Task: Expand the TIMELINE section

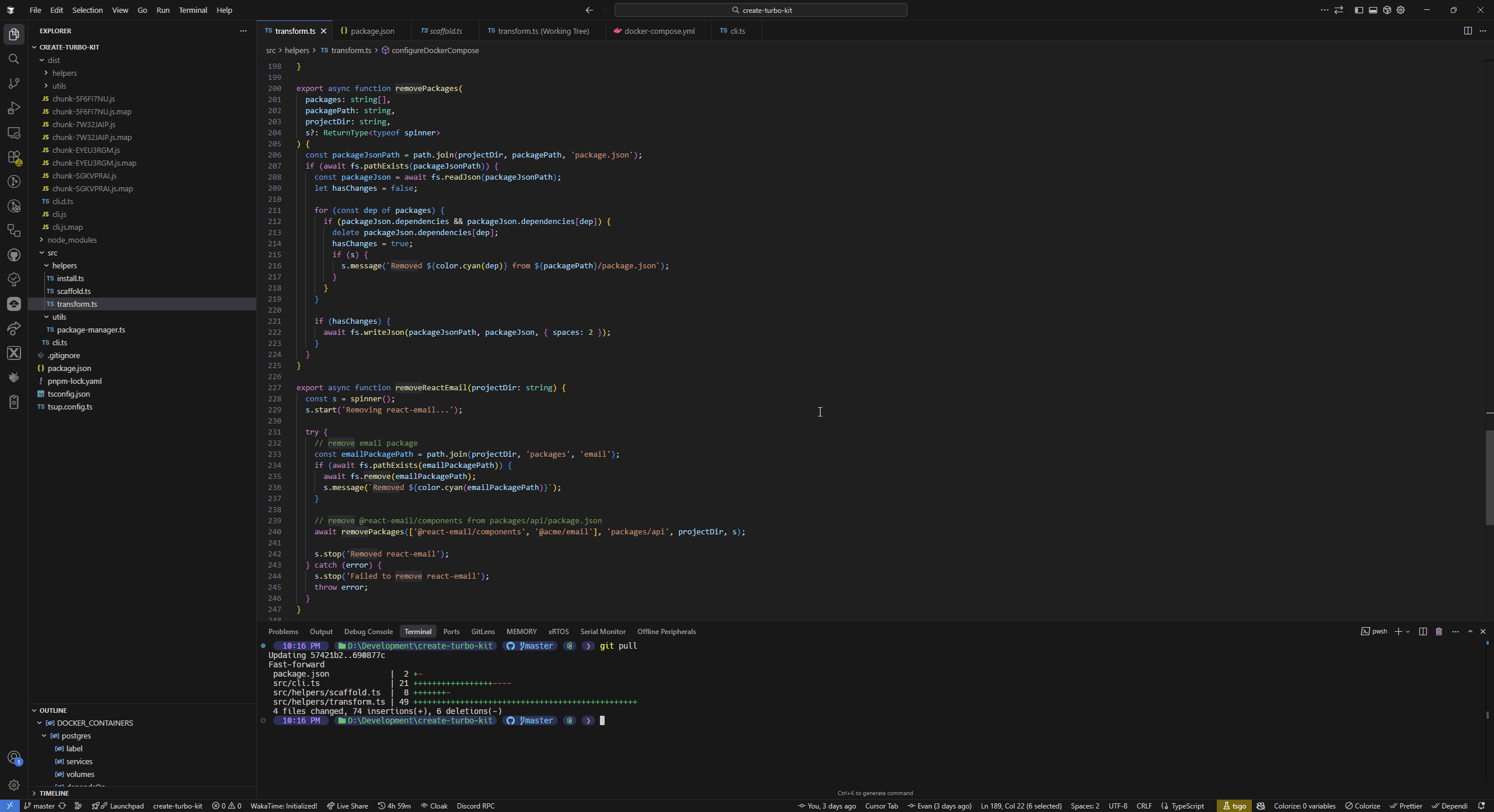Action: pos(54,793)
